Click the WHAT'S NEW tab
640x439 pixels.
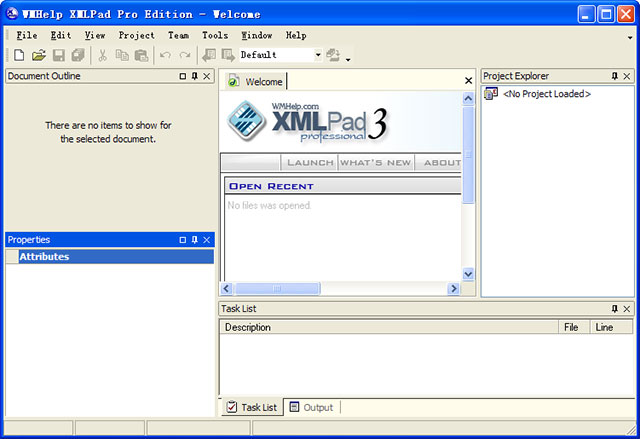point(376,163)
